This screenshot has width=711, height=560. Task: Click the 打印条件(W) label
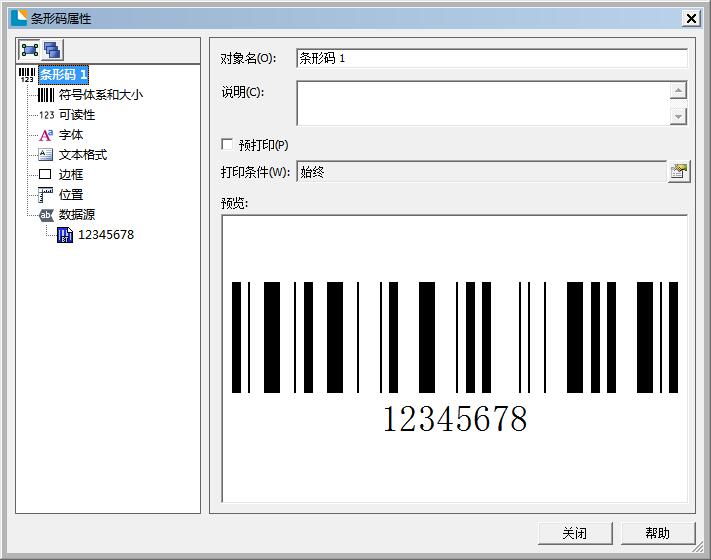(x=255, y=172)
